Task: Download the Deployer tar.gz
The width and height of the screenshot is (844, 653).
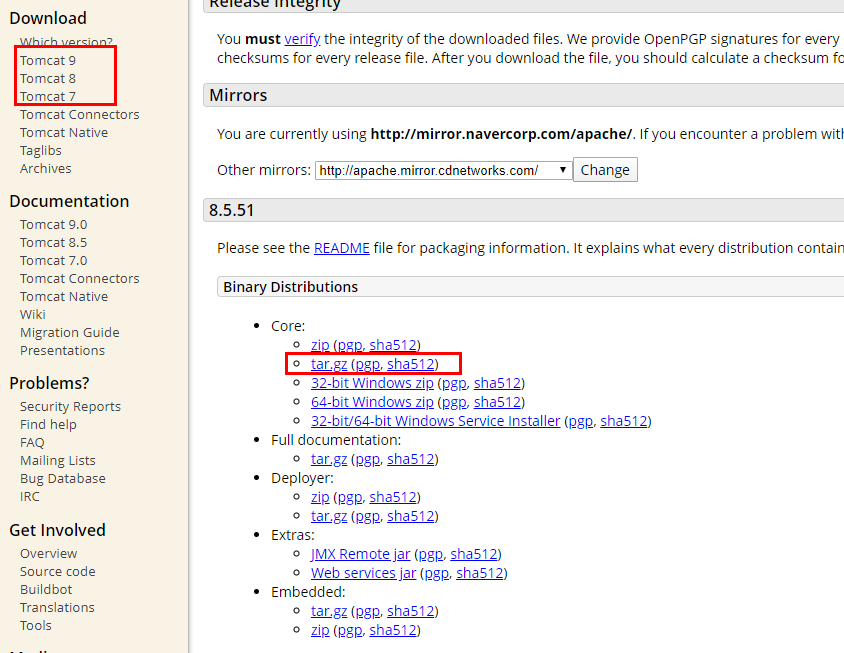Action: (x=329, y=516)
